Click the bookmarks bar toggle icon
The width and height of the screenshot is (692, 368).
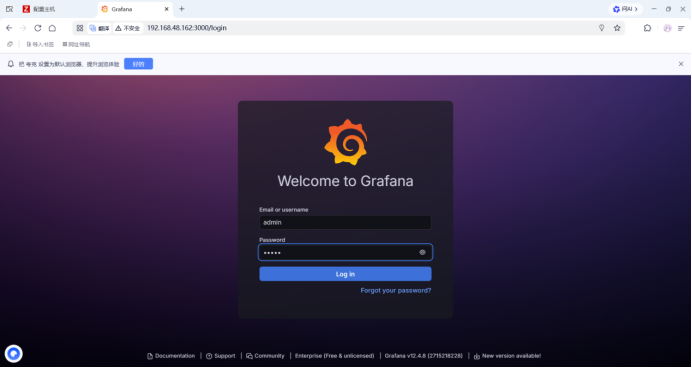(x=10, y=44)
